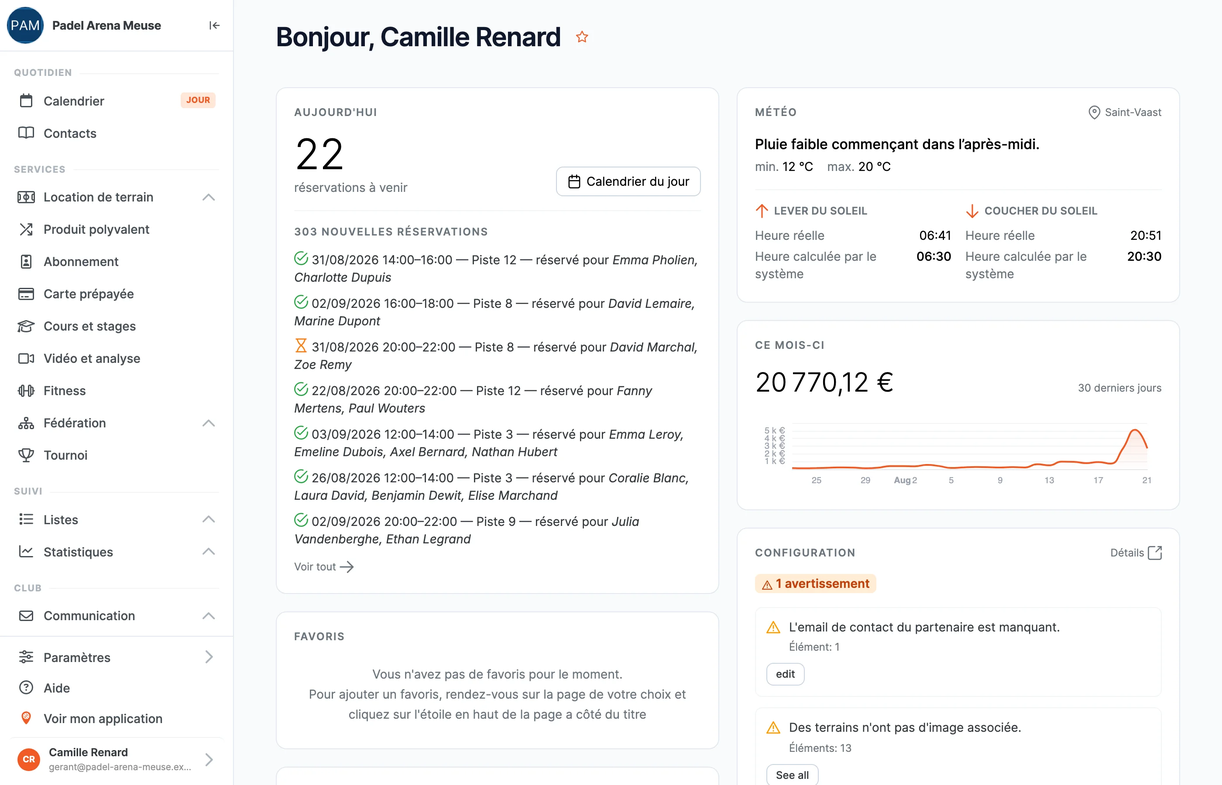The image size is (1222, 785).
Task: Click the Fitness dumbbell icon
Action: 26,391
